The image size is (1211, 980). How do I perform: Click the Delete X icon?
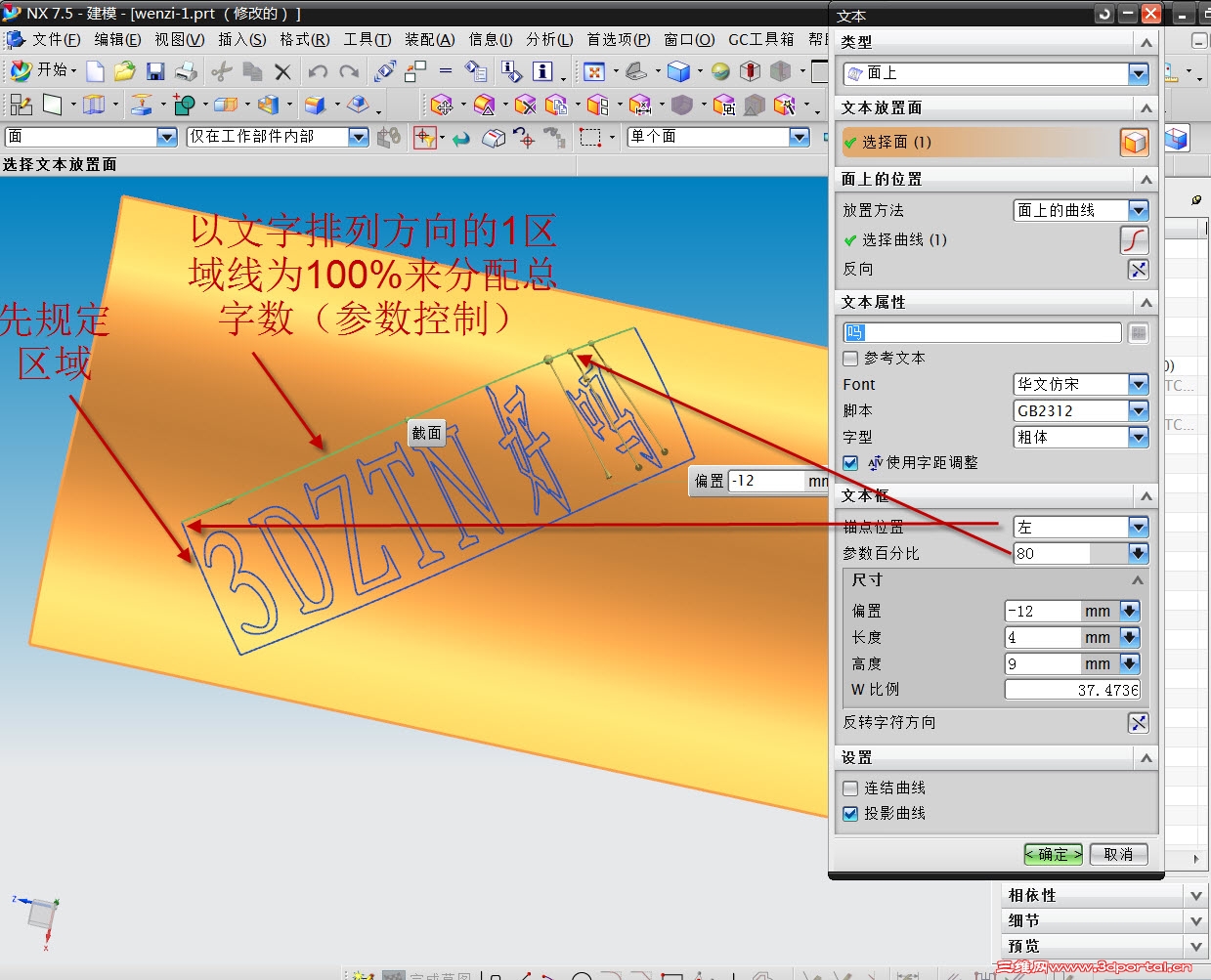point(282,71)
